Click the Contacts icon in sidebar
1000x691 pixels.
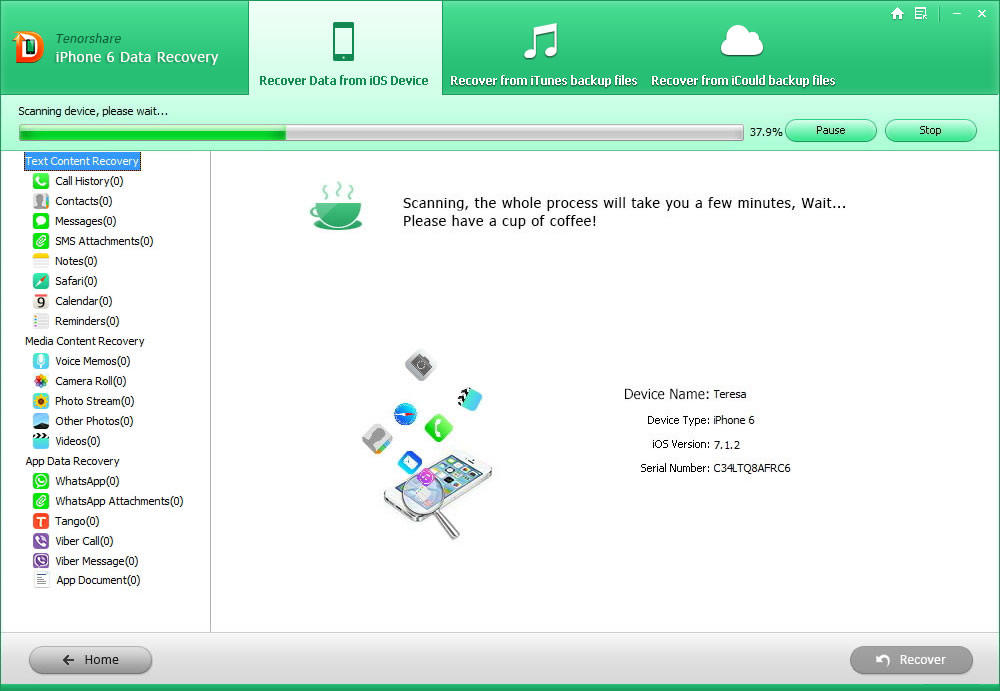(x=41, y=201)
